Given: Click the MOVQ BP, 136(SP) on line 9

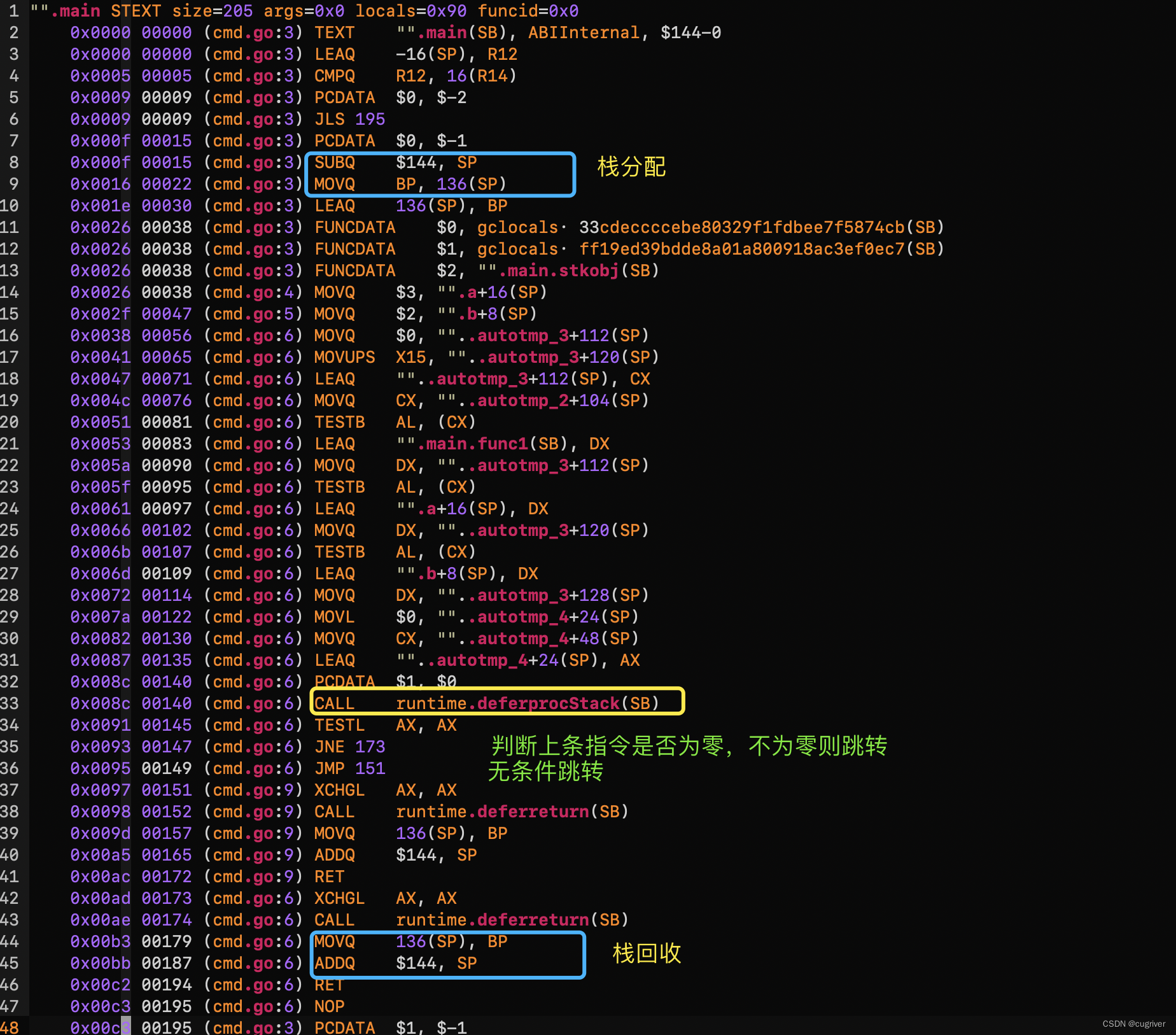Looking at the screenshot, I should (x=410, y=184).
